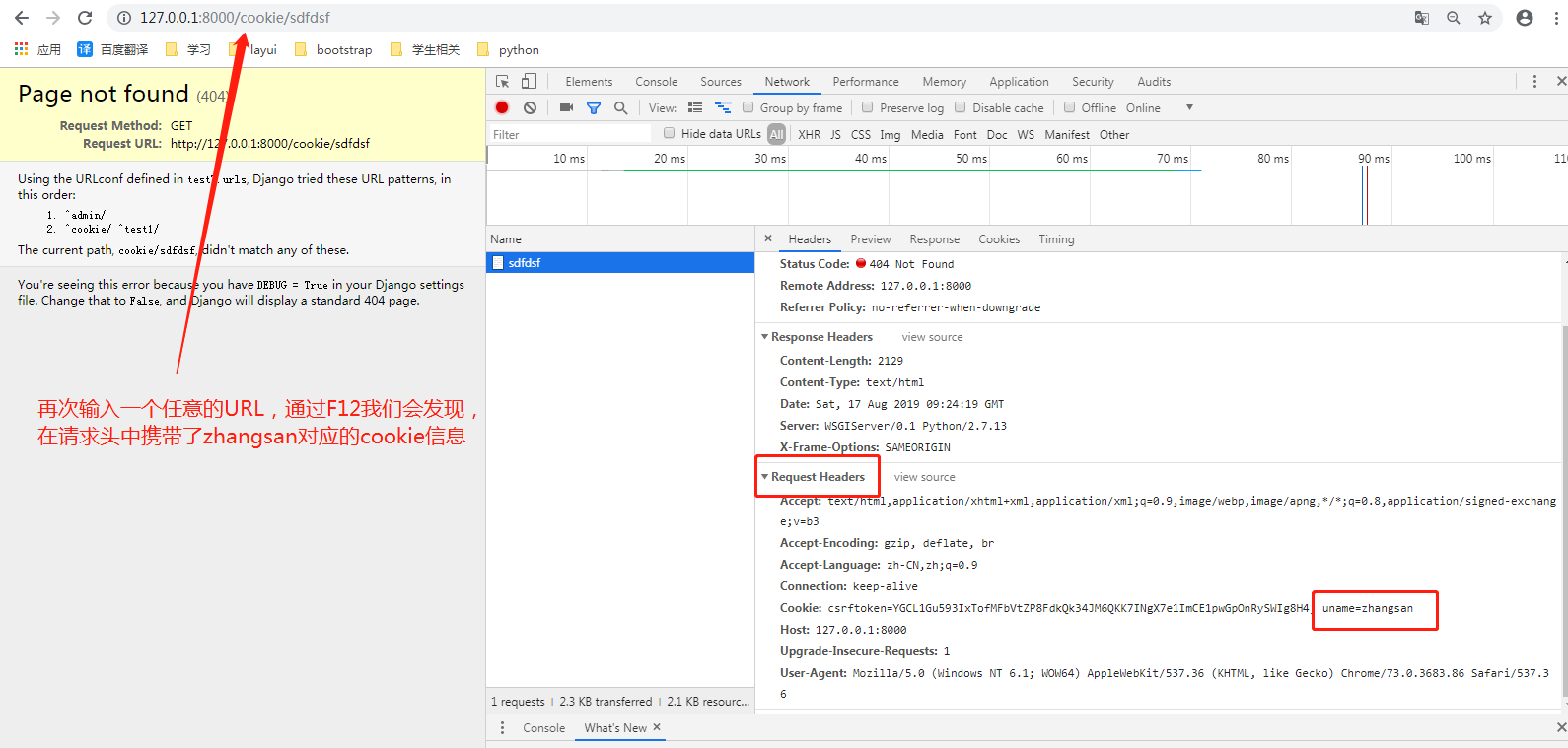Open the Performance panel tab
Viewport: 1568px width, 748px height.
[866, 82]
